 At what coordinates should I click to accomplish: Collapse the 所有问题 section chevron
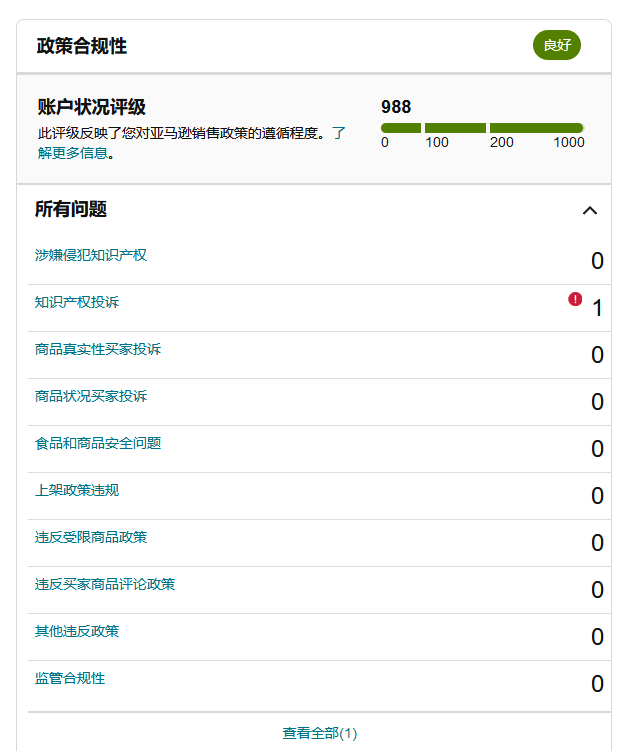pyautogui.click(x=590, y=210)
